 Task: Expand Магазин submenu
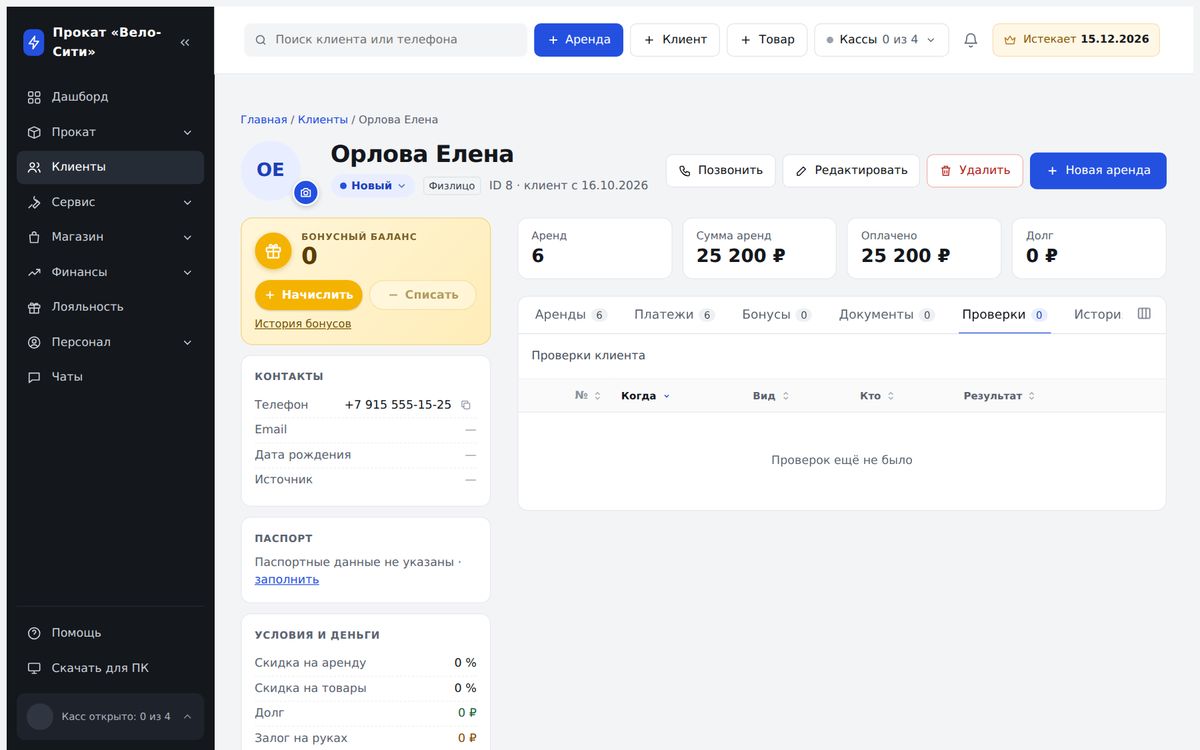point(110,237)
